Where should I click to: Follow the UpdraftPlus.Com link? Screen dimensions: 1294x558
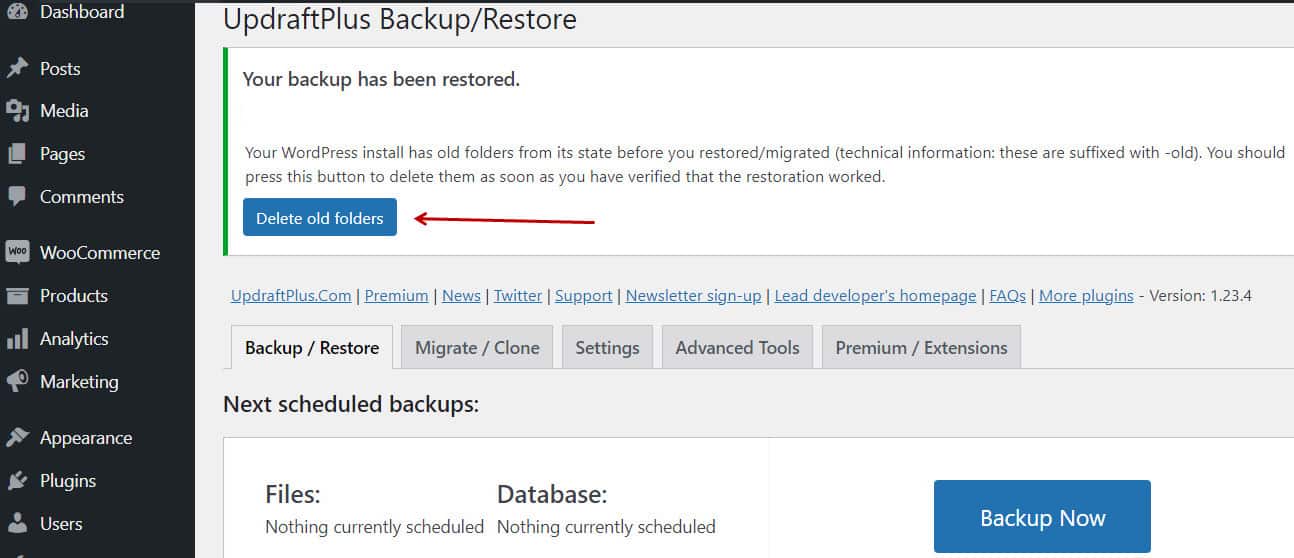[291, 295]
